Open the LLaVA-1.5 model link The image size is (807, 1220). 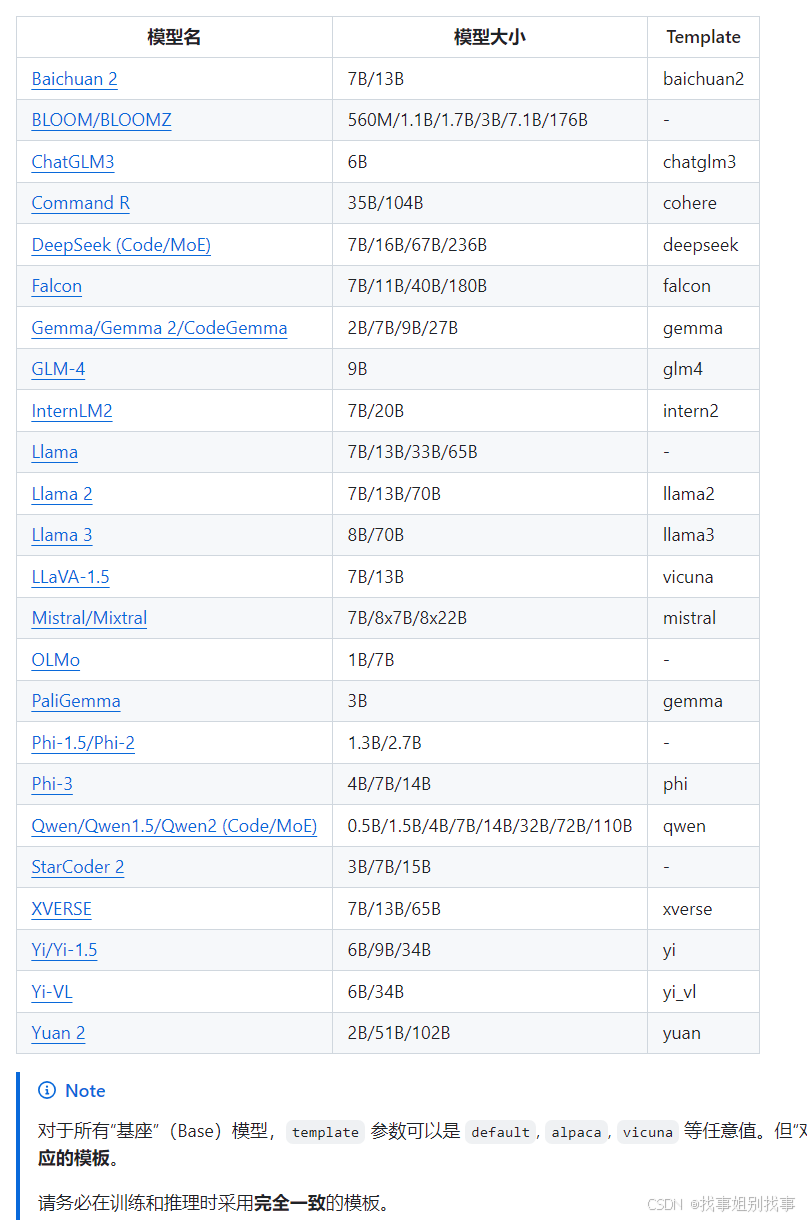[x=70, y=577]
